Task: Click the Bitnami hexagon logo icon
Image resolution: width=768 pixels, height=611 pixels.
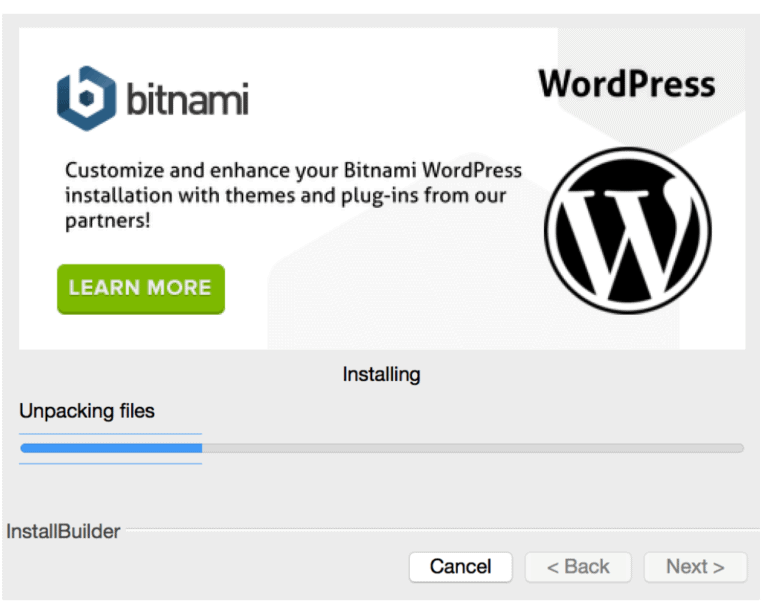Action: (87, 98)
